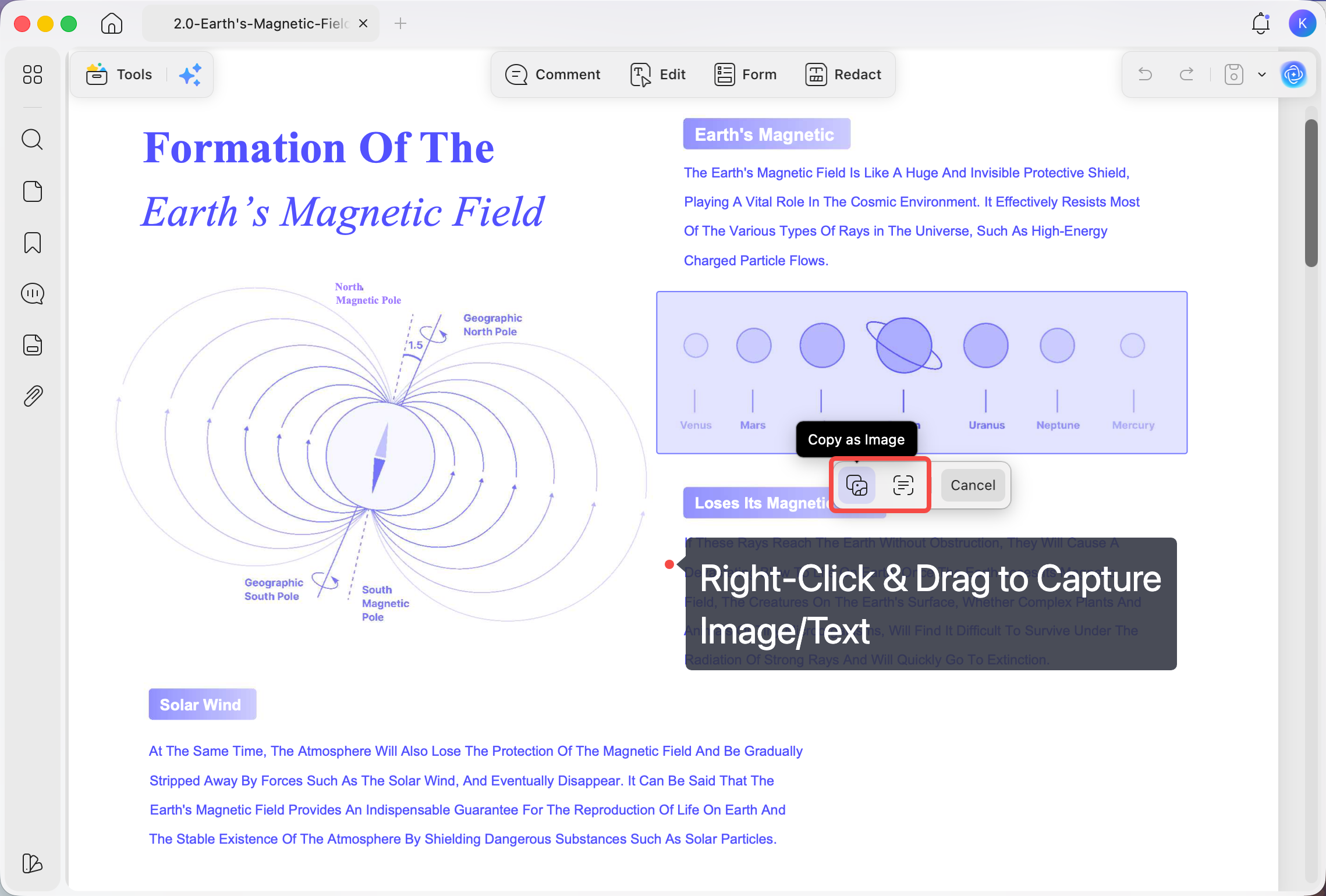Click the 'South Magnetic Pole' diagram label

(385, 603)
